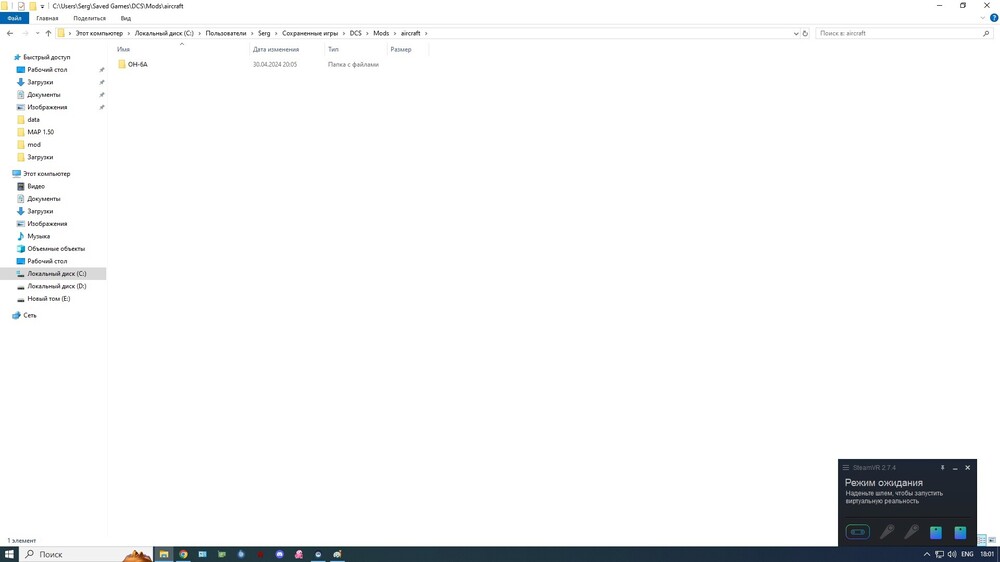The image size is (1000, 562).
Task: Expand chevron after Serg in address bar
Action: (x=276, y=33)
